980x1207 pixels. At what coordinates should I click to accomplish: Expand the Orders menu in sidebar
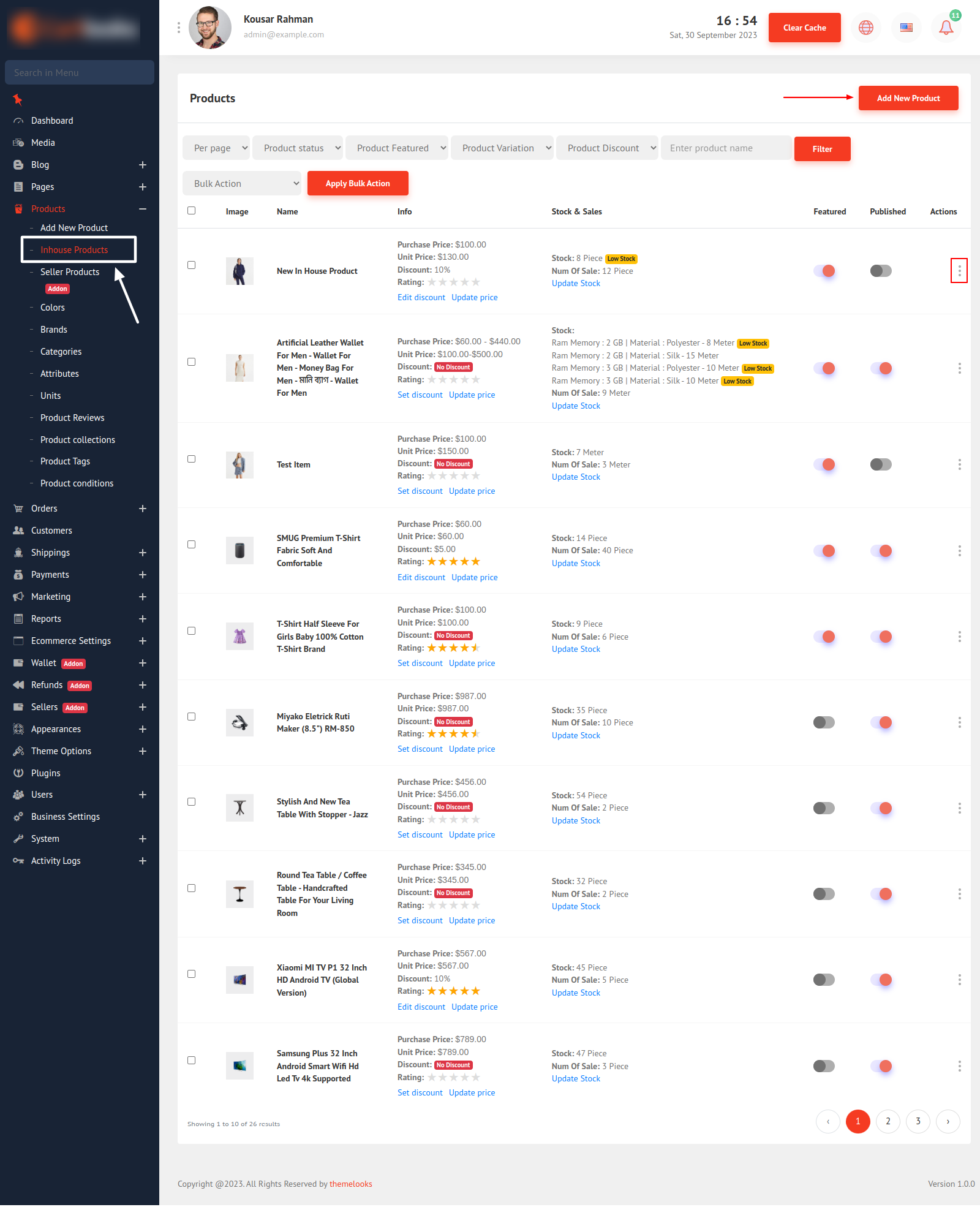pos(143,509)
